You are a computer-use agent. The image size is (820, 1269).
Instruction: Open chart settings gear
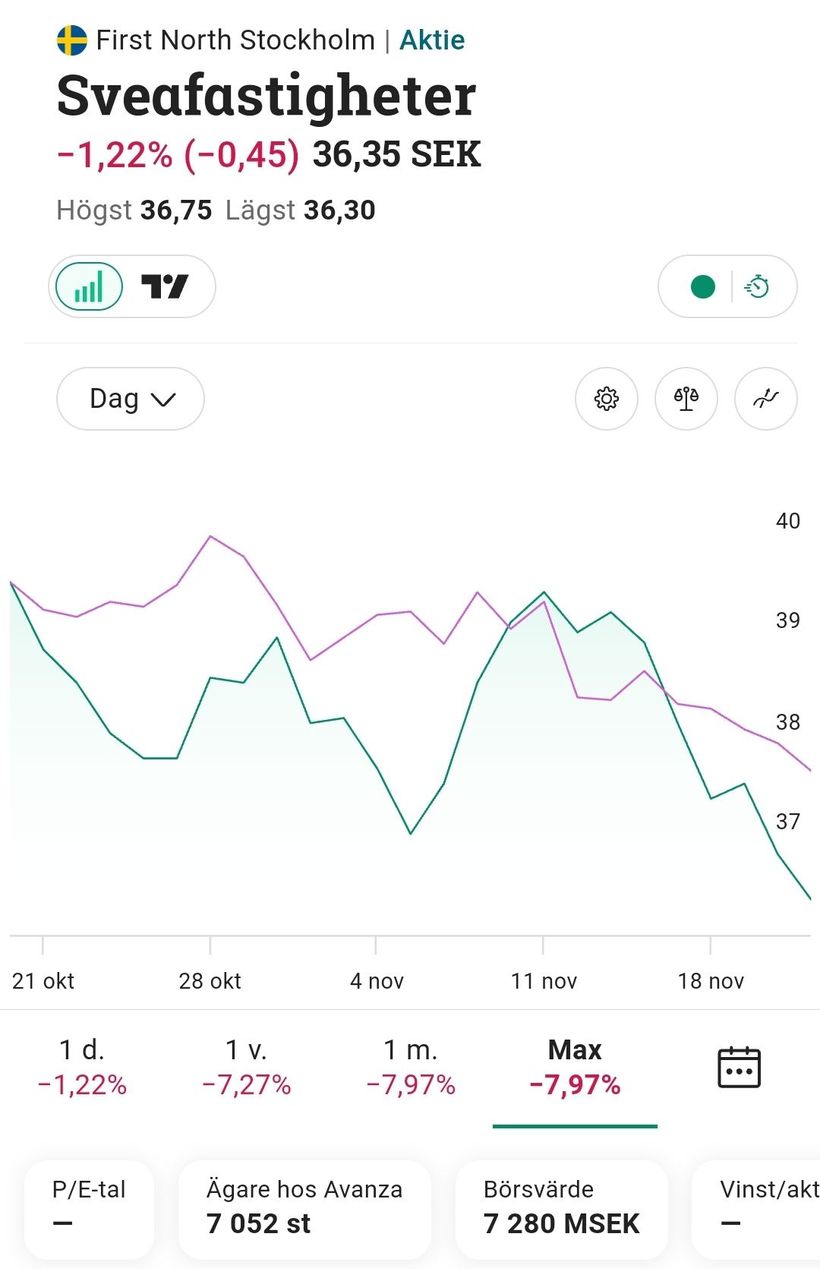[606, 399]
